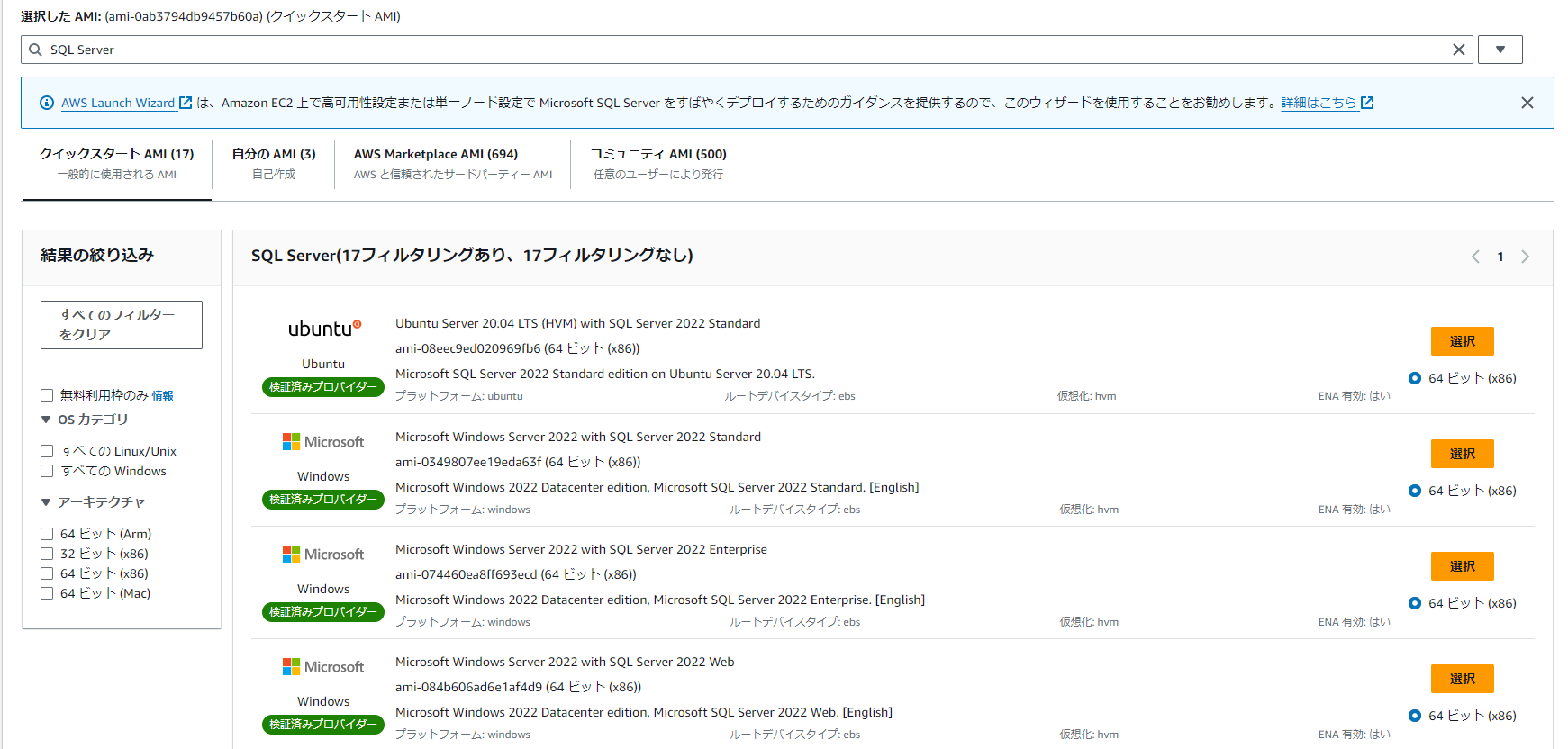Enable 無料利用枠のみ checkbox
This screenshot has width=1568, height=749.
(x=47, y=395)
